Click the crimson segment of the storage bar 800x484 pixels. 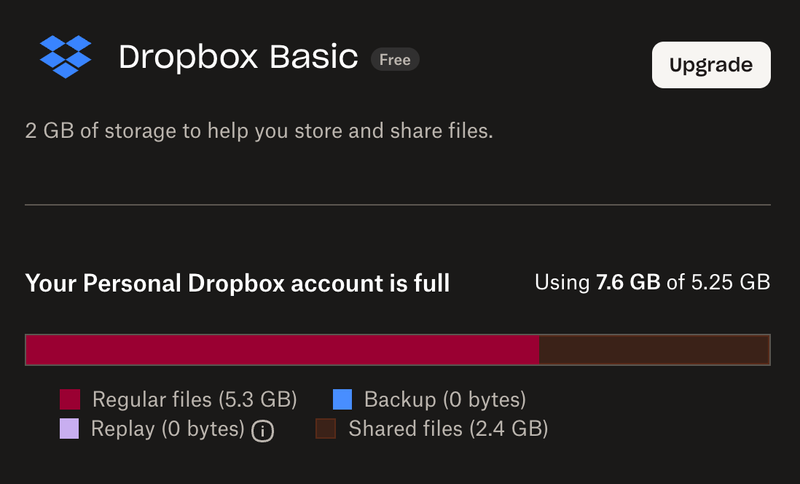[x=282, y=350]
